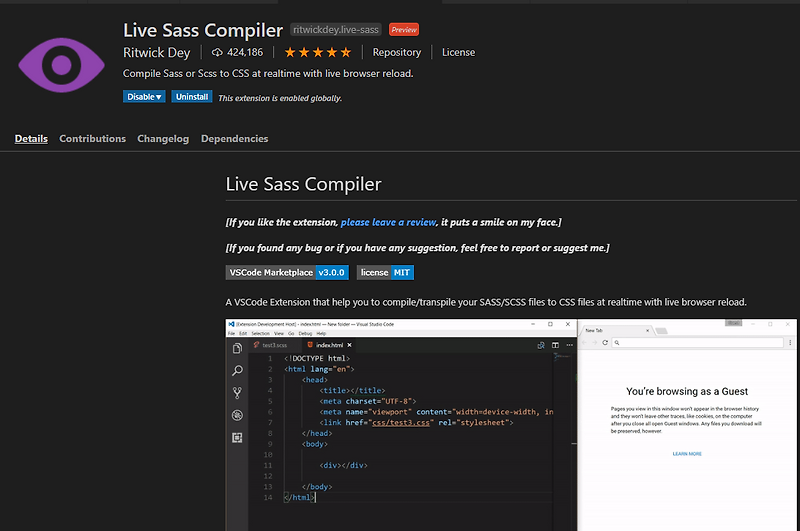Expand the Disable dropdown button
This screenshot has width=800, height=531.
click(x=144, y=96)
